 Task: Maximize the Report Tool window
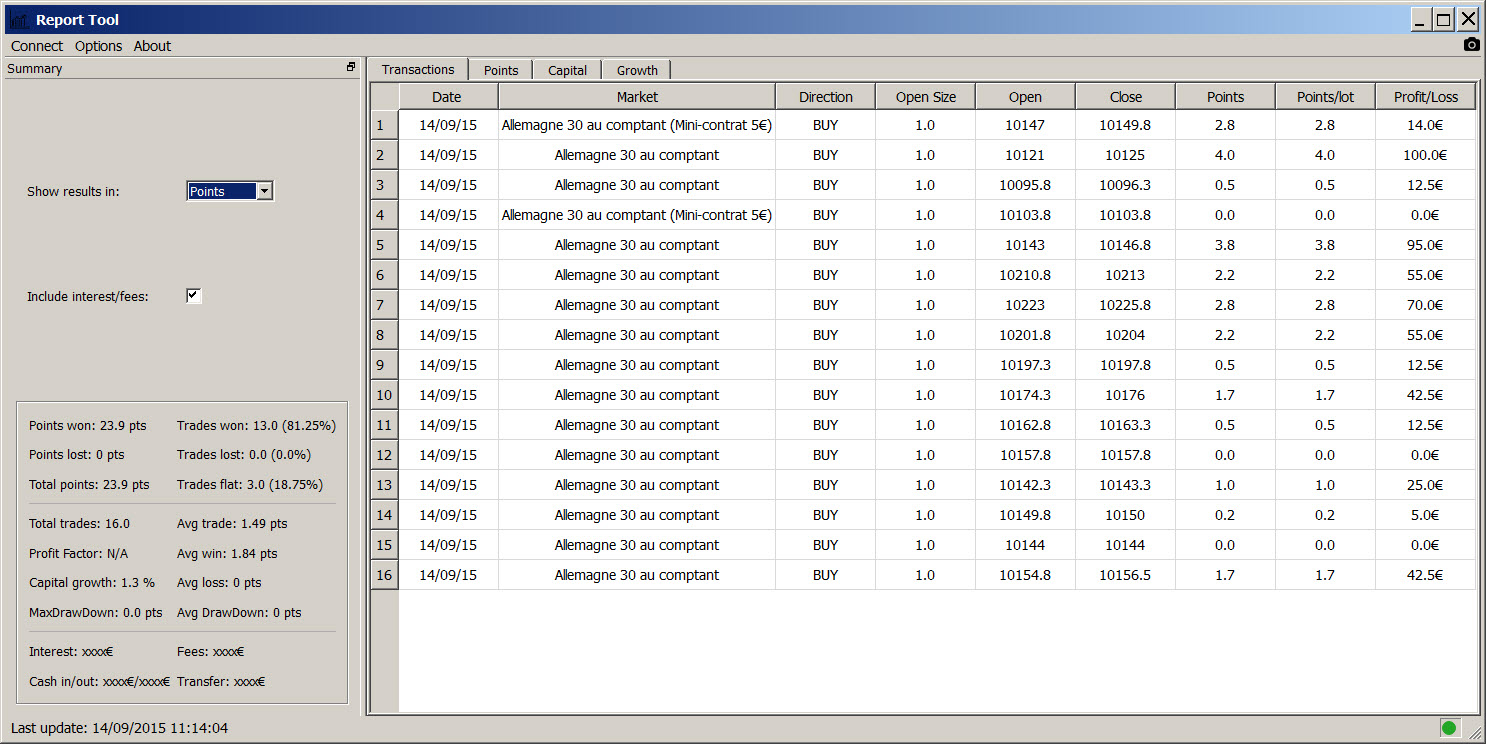click(x=1444, y=19)
